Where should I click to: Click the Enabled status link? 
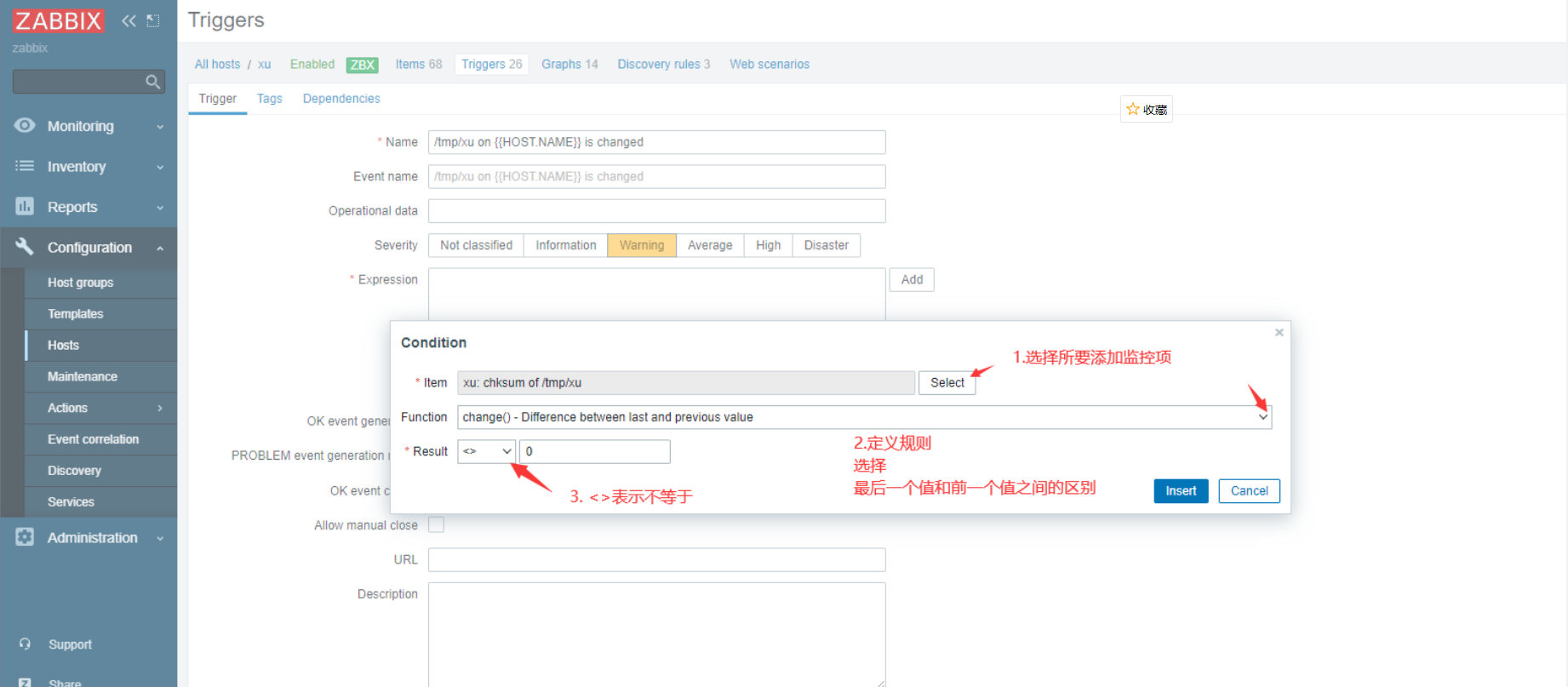312,64
